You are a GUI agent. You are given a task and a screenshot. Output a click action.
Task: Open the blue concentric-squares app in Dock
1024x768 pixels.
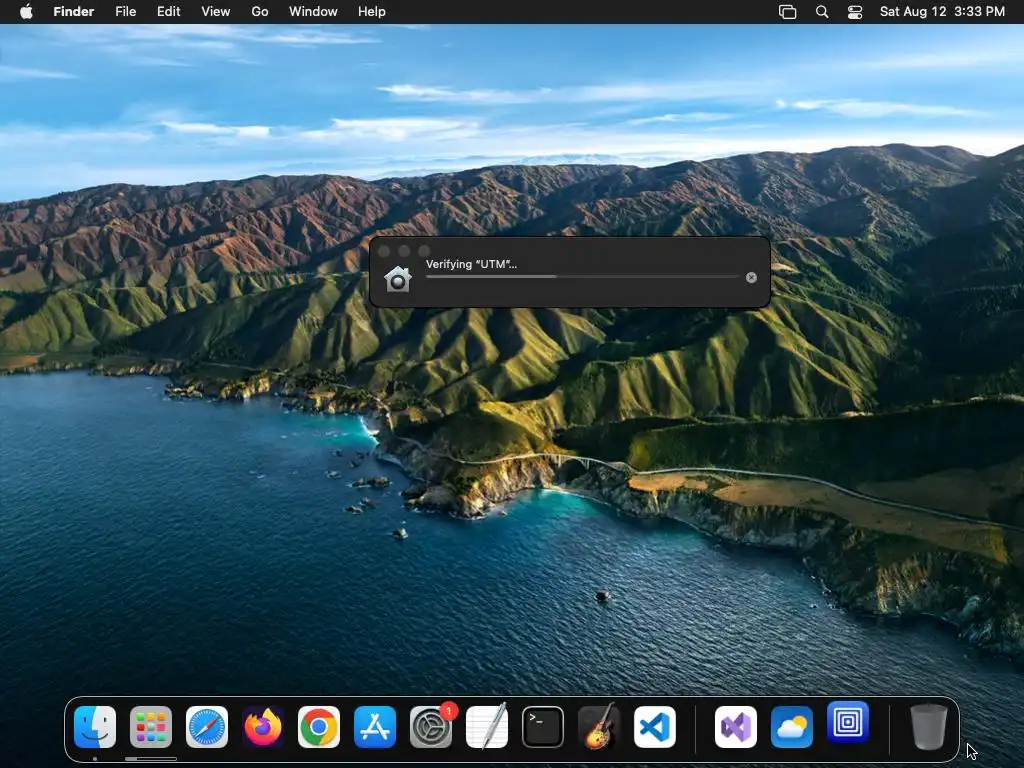coord(848,723)
